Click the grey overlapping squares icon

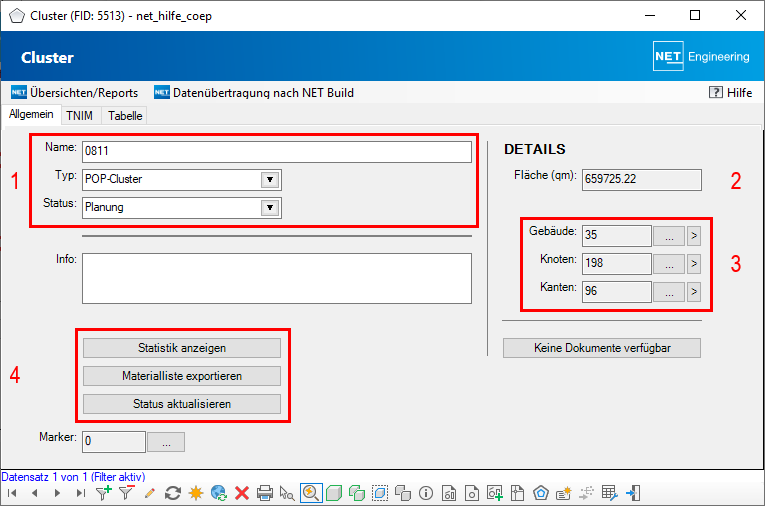(x=403, y=493)
